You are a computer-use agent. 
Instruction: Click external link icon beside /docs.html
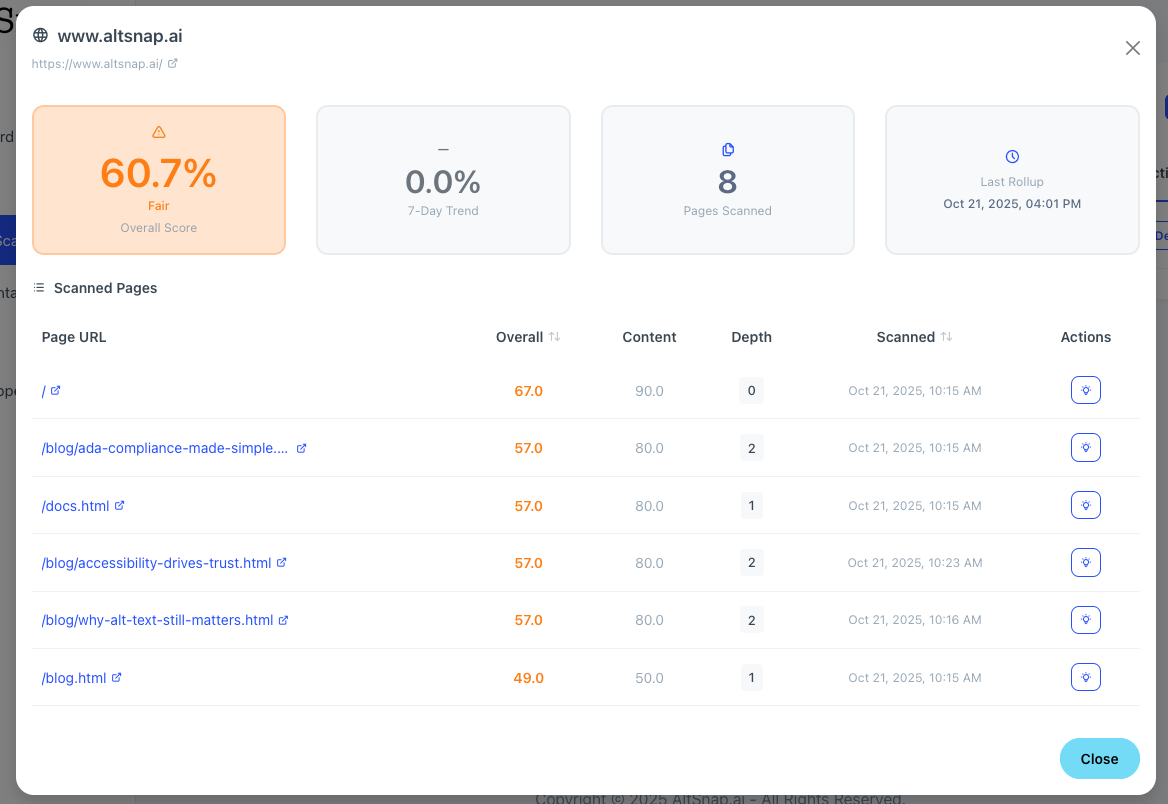120,506
